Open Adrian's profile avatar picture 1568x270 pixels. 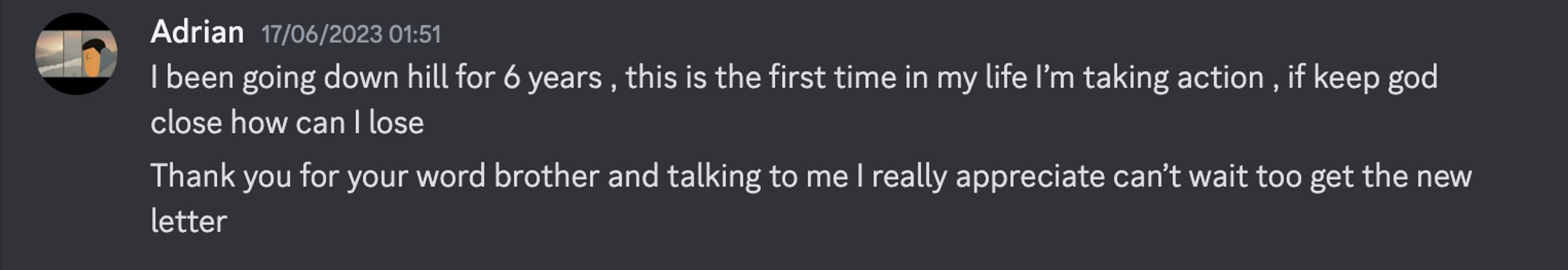point(76,54)
